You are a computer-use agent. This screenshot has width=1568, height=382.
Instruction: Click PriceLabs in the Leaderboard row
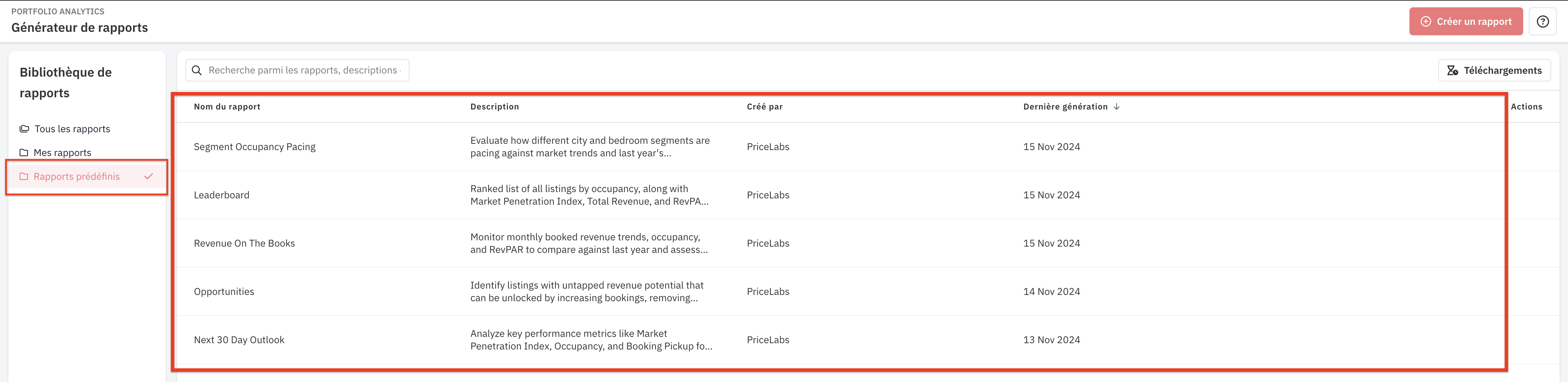pyautogui.click(x=768, y=194)
